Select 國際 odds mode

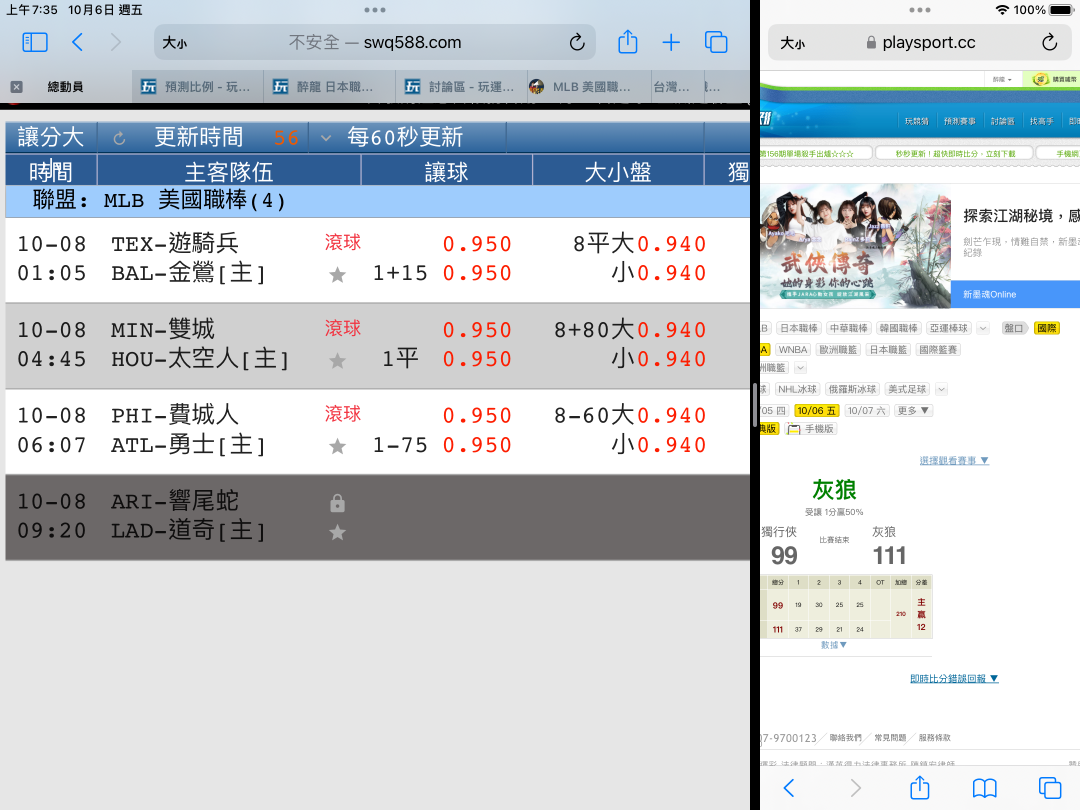[1047, 329]
